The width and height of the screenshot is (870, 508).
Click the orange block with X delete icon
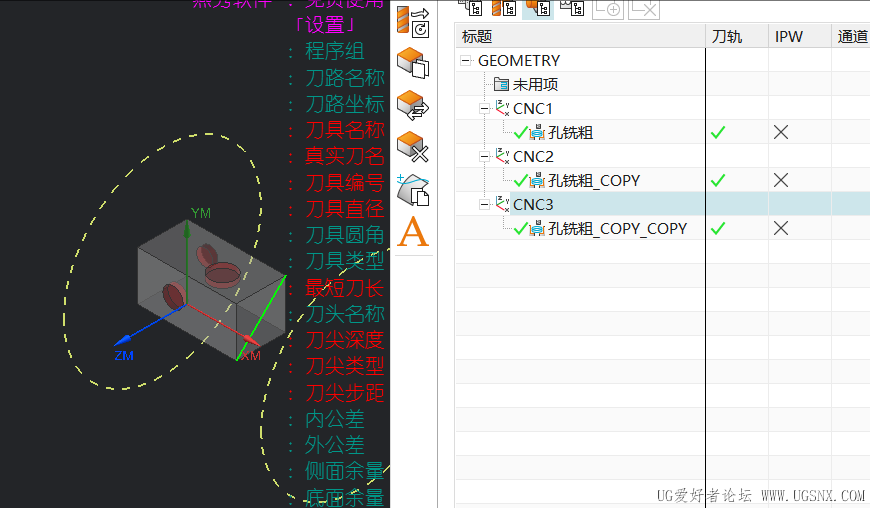tap(413, 146)
